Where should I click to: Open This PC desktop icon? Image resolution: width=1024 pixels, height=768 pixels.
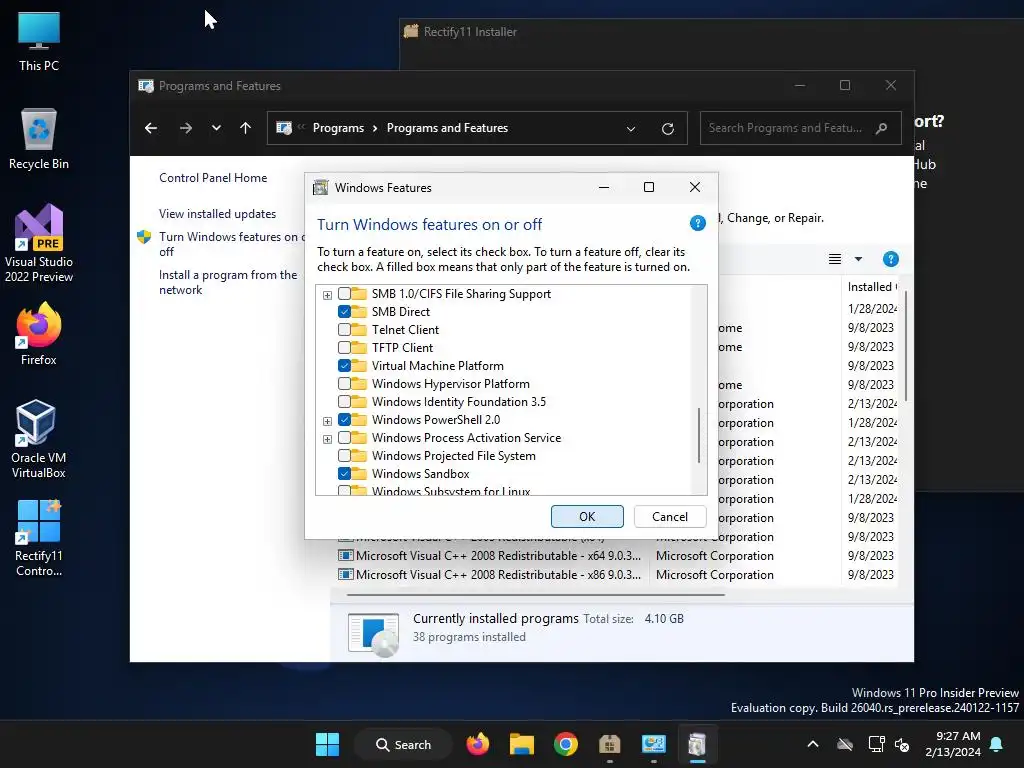39,41
